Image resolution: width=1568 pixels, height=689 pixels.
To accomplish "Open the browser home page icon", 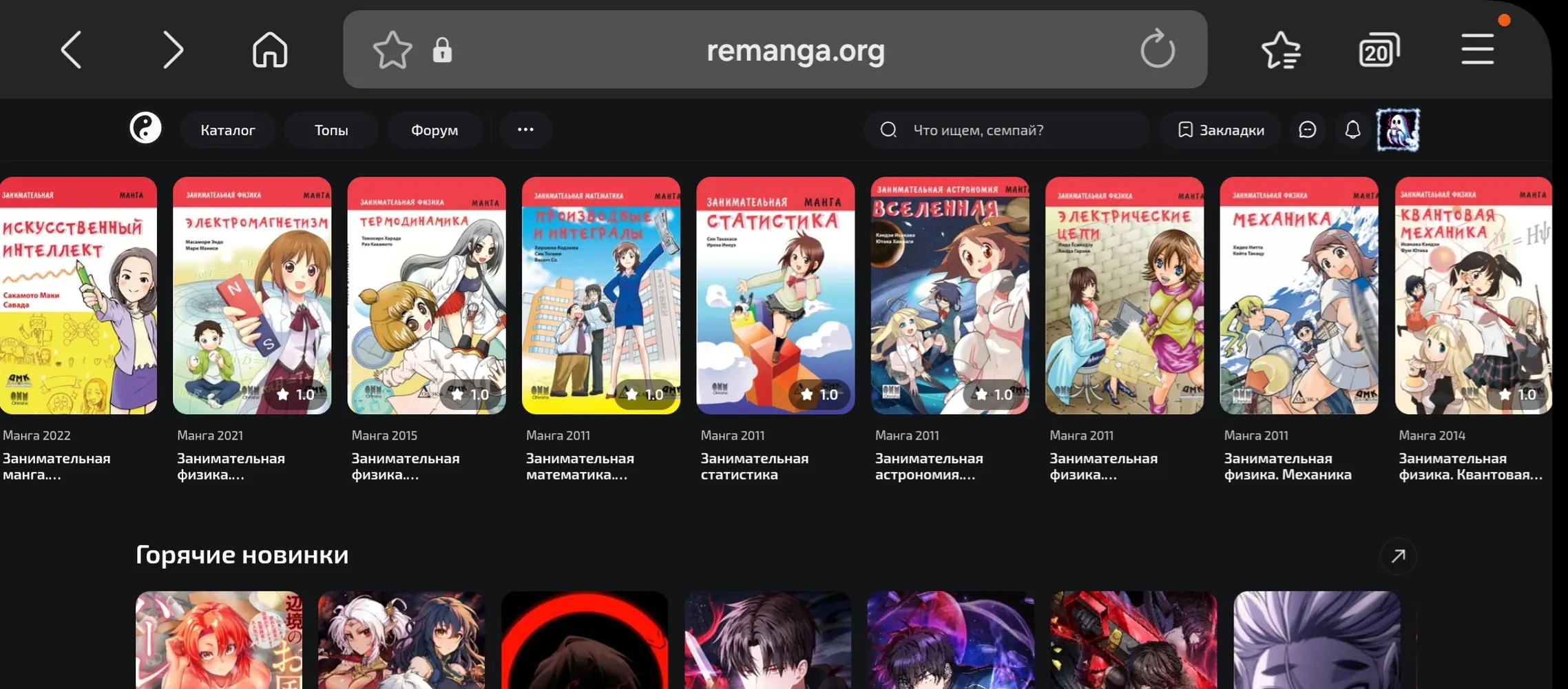I will tap(270, 50).
